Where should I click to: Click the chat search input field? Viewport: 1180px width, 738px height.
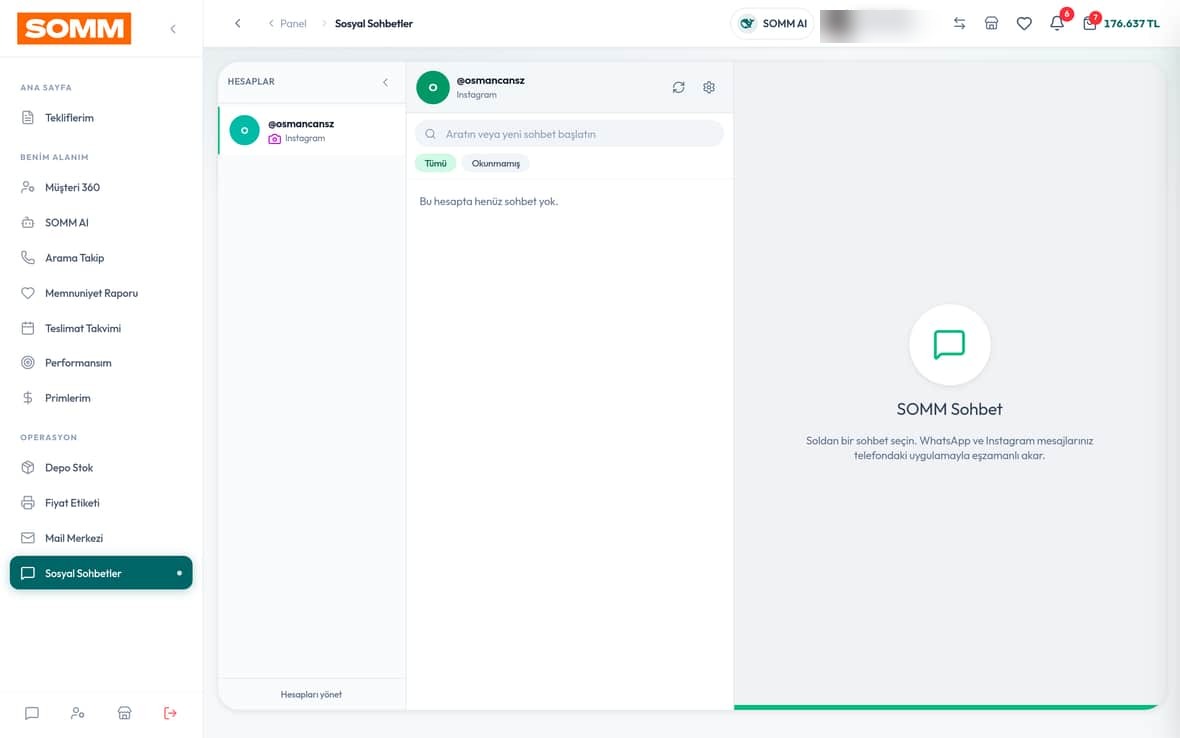(x=569, y=134)
